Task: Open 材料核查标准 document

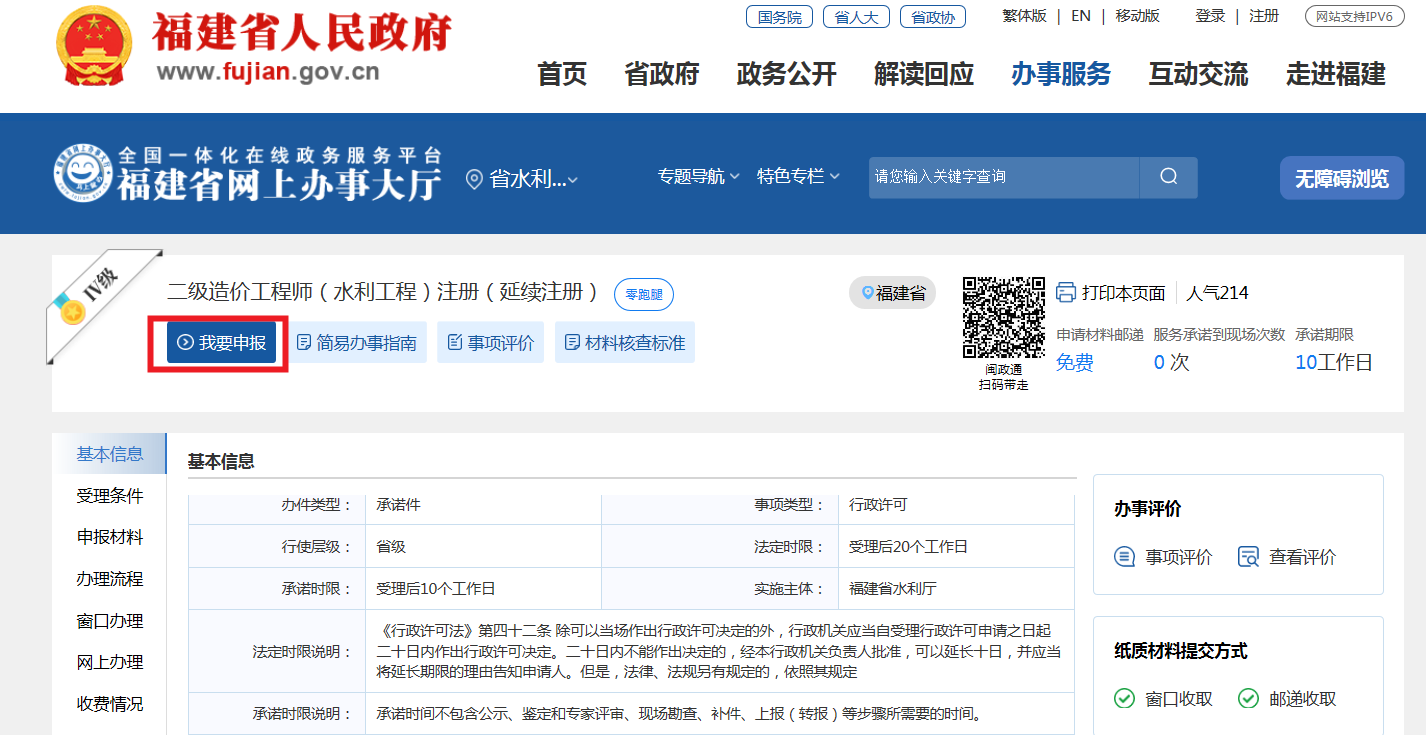Action: tap(625, 343)
